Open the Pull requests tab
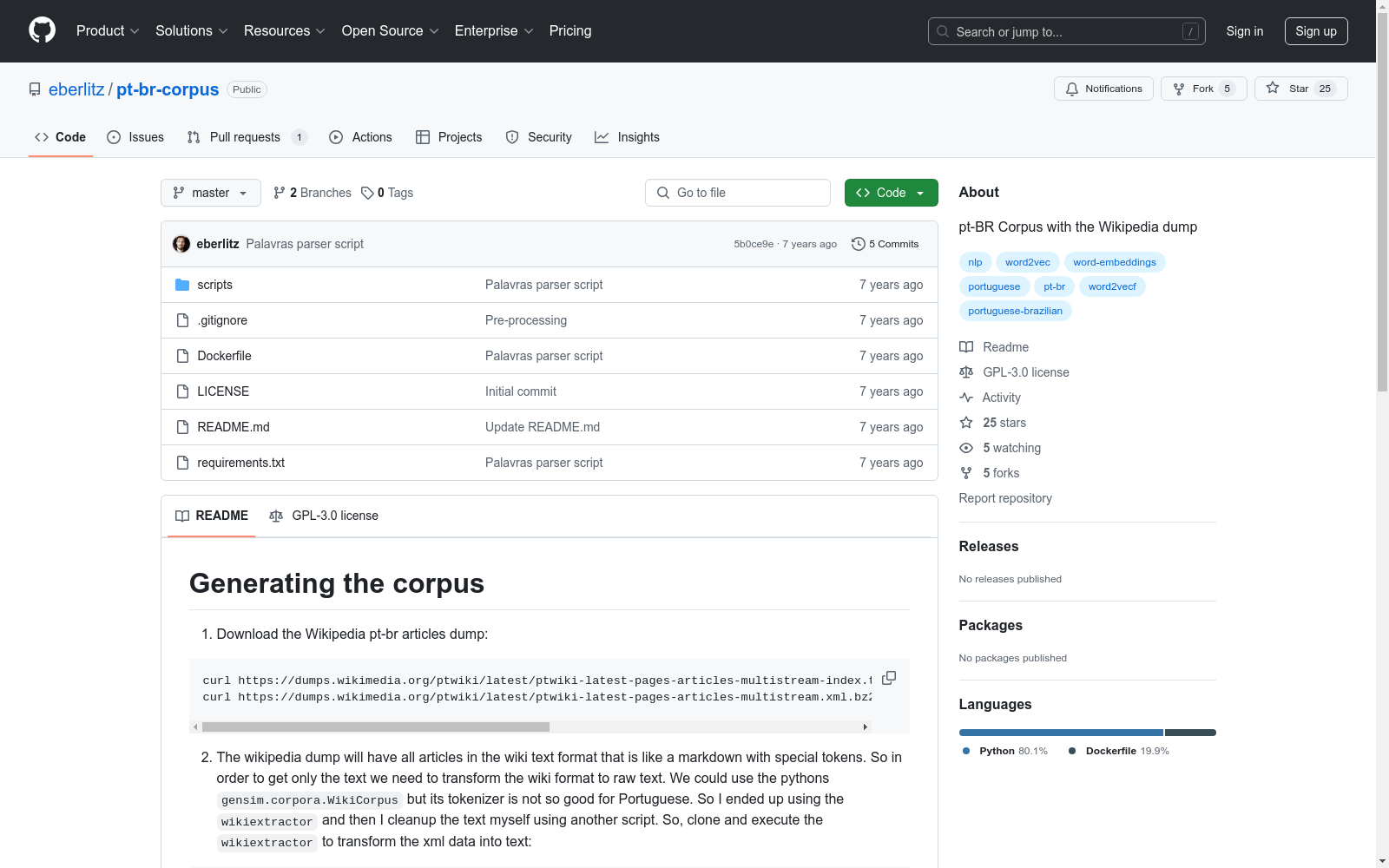 247,137
